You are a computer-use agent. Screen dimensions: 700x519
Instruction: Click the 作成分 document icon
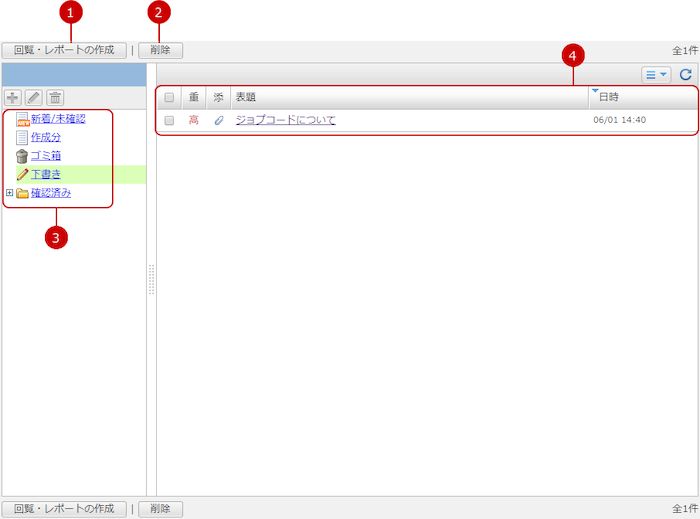point(22,137)
